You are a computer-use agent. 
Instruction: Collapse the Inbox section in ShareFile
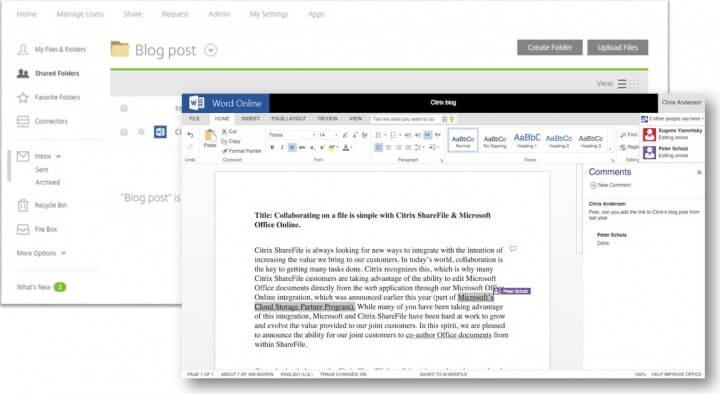point(58,156)
